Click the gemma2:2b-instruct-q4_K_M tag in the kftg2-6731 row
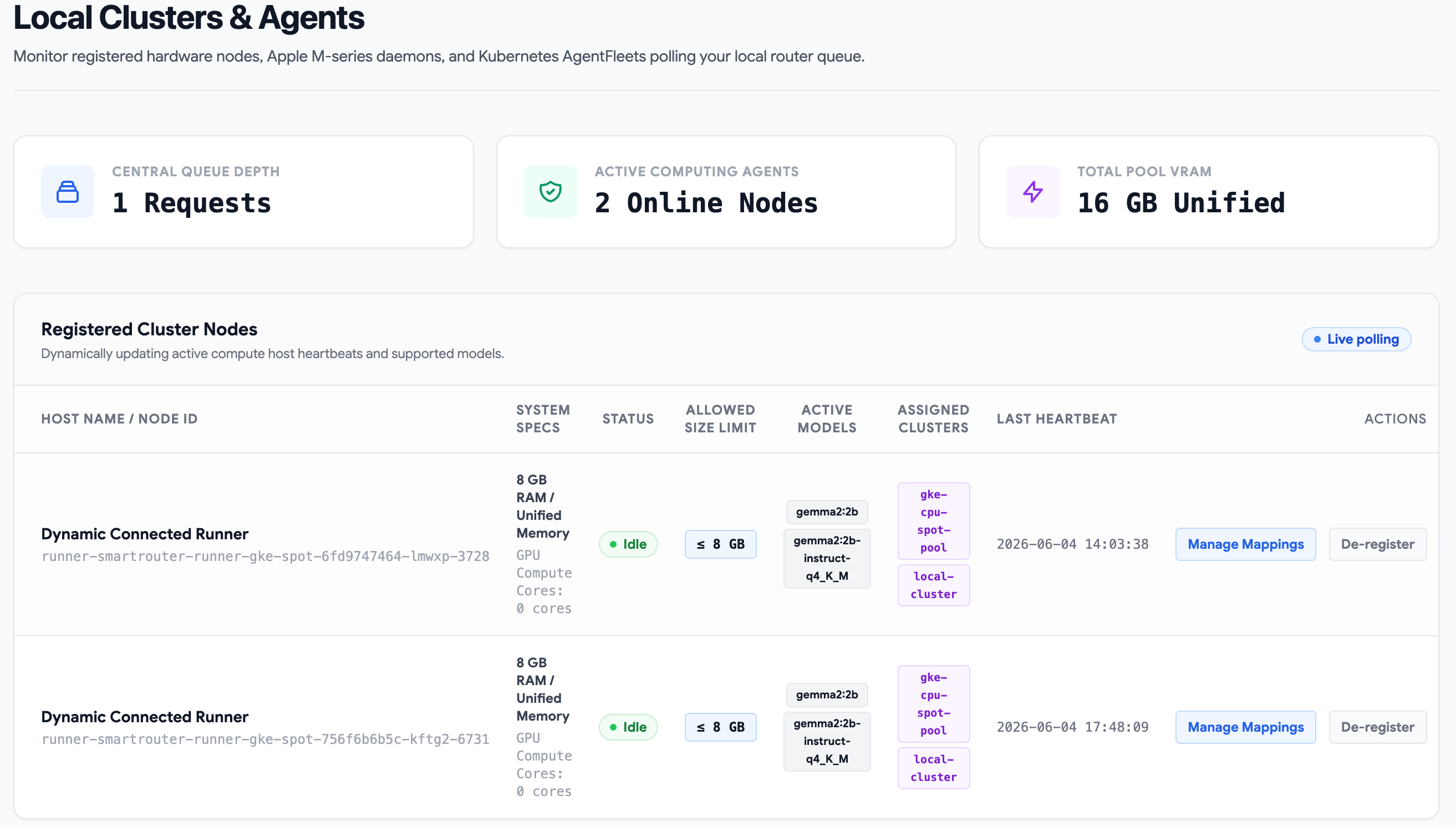 [827, 741]
